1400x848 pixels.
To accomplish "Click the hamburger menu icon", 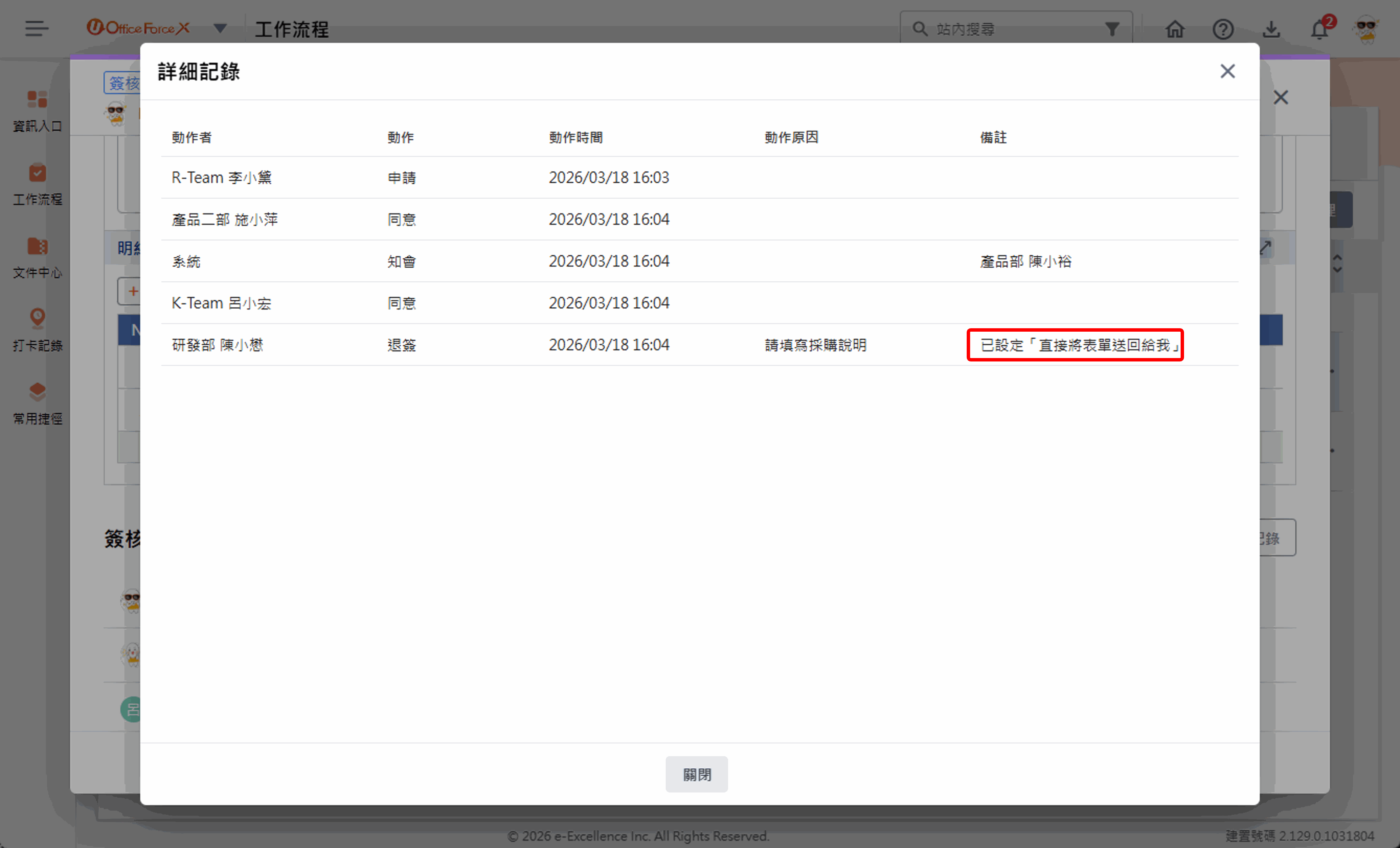I will (x=36, y=28).
